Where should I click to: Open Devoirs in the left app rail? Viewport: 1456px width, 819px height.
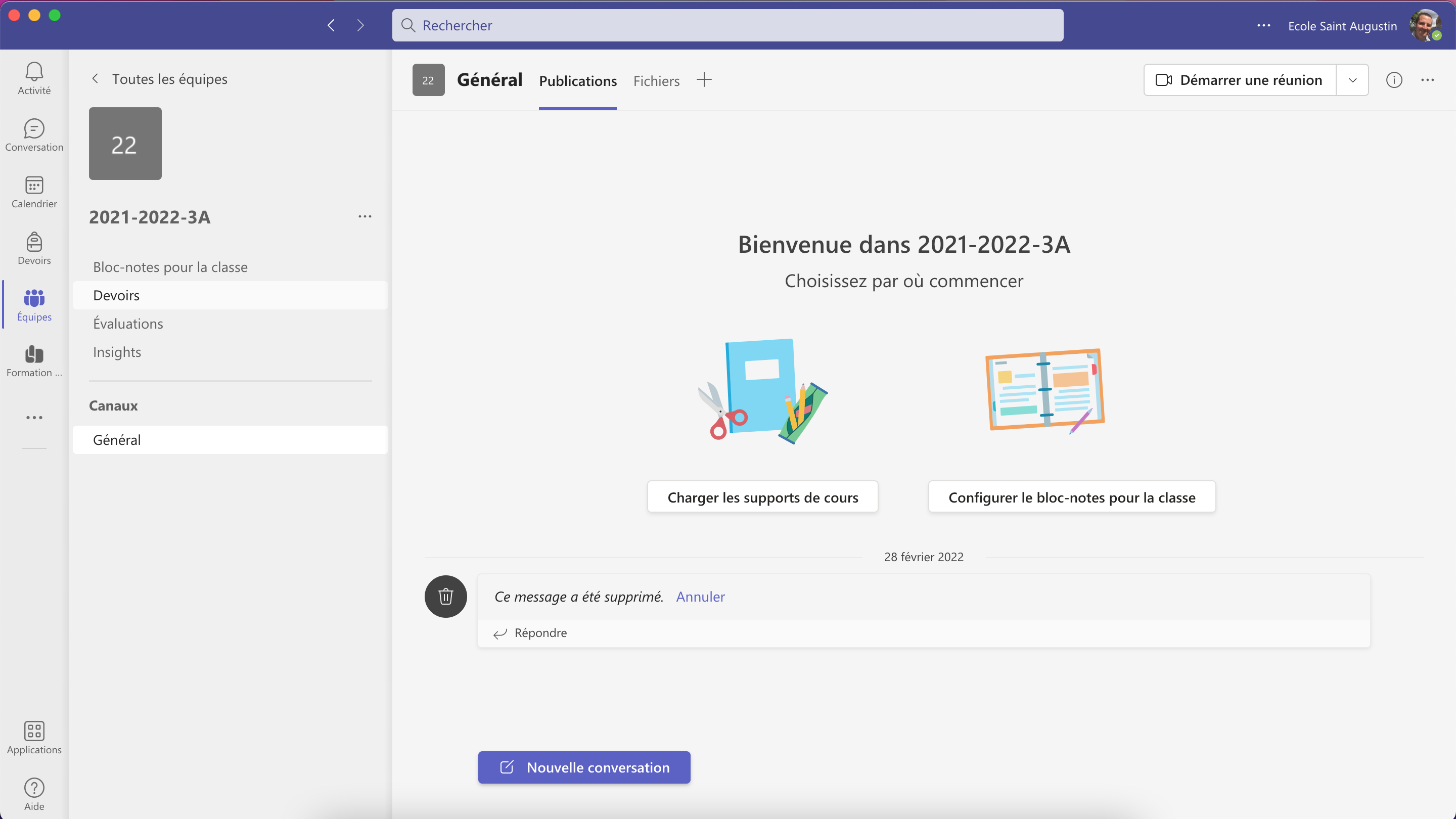34,248
